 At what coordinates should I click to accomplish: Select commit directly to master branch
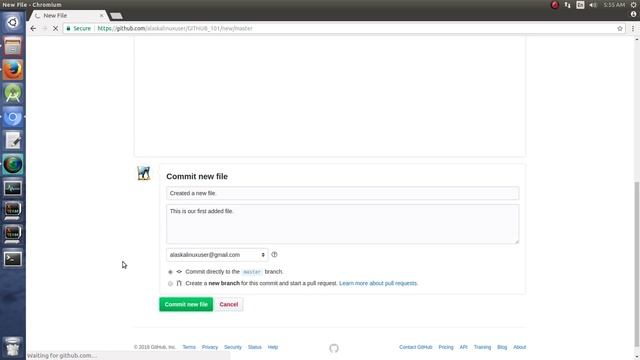[x=170, y=272]
